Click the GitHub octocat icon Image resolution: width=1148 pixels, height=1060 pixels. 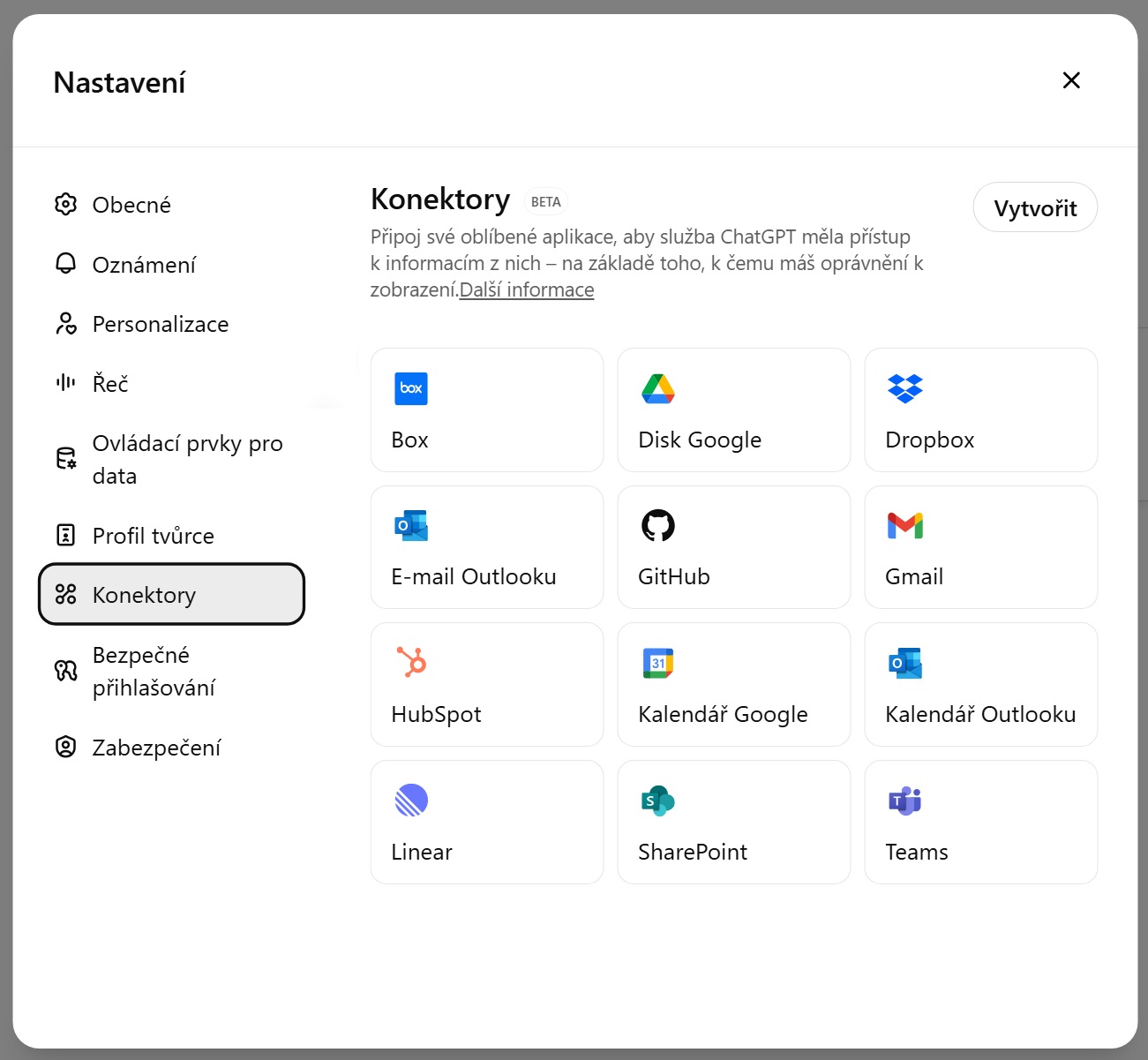[658, 526]
